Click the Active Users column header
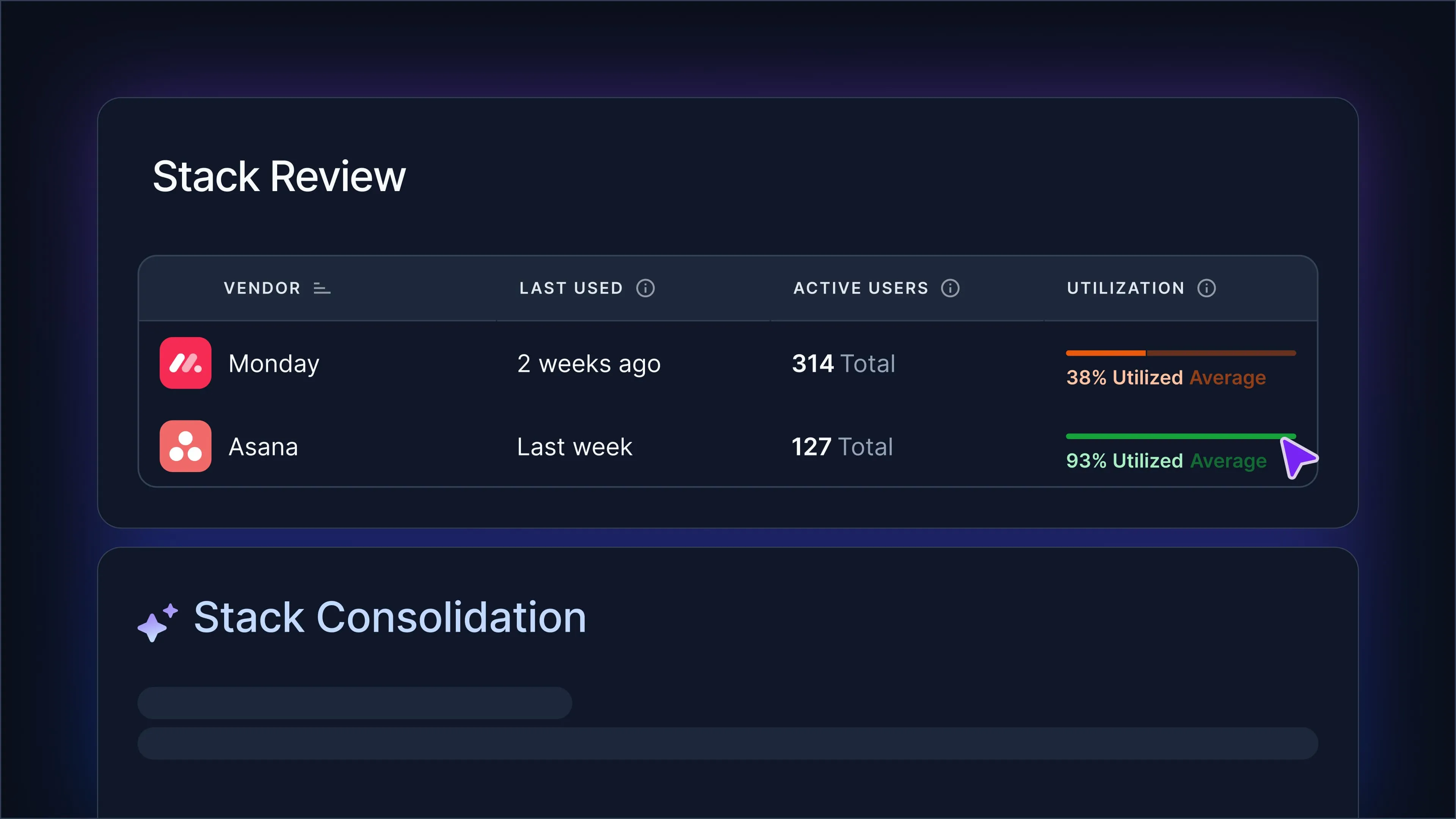1456x819 pixels. 861,288
